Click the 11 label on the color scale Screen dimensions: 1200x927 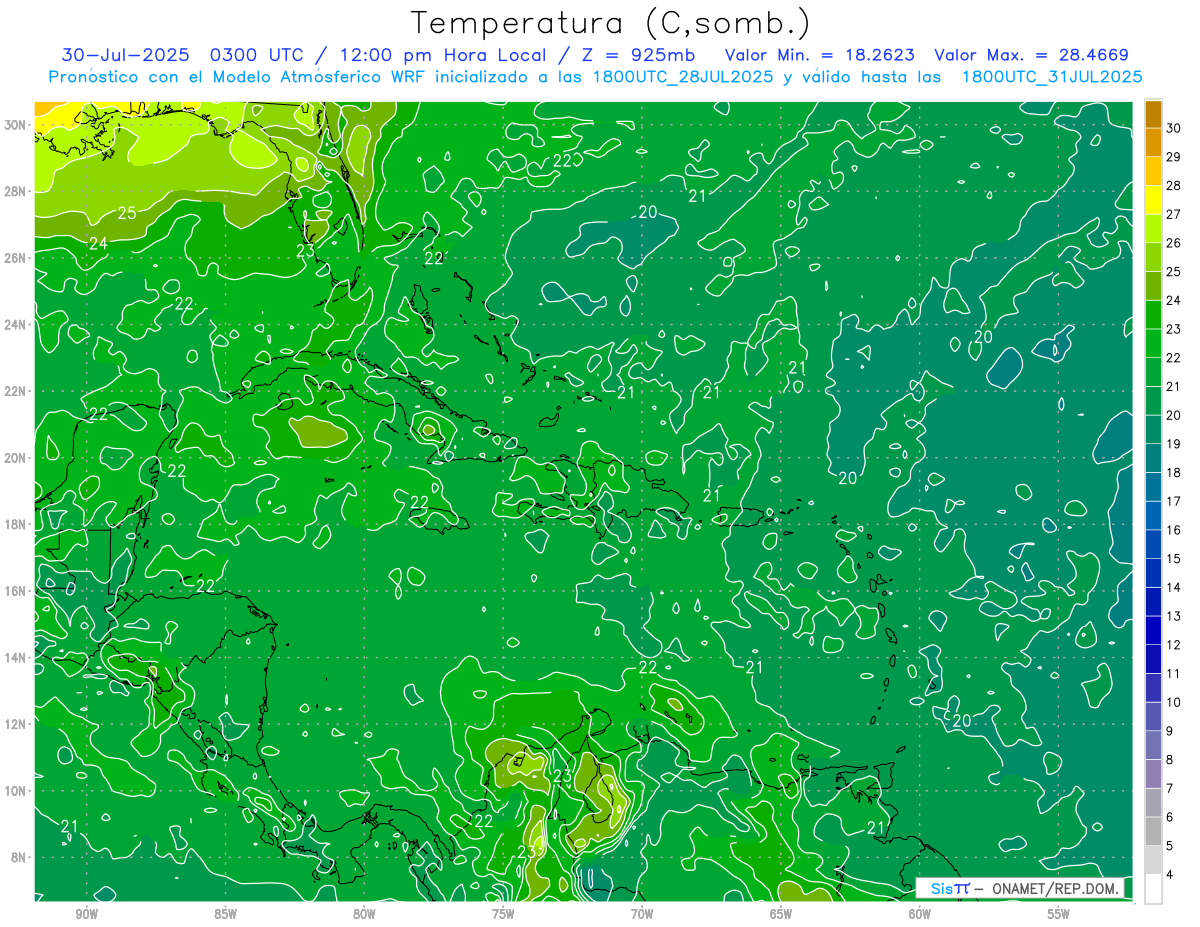1174,674
